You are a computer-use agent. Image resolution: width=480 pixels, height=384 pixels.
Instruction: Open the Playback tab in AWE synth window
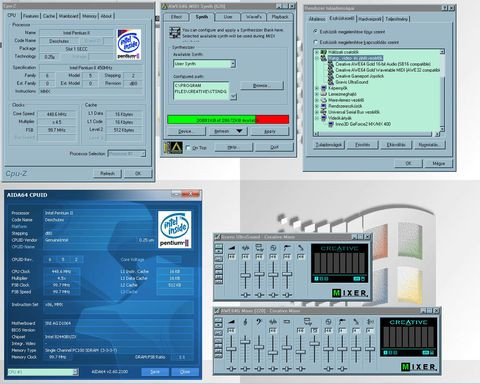point(279,17)
